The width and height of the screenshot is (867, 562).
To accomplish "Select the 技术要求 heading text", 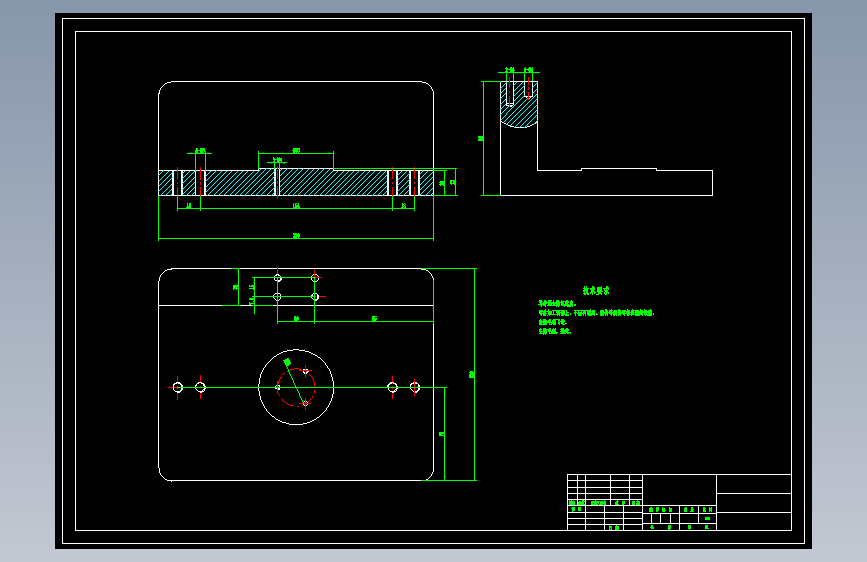I will (x=596, y=290).
